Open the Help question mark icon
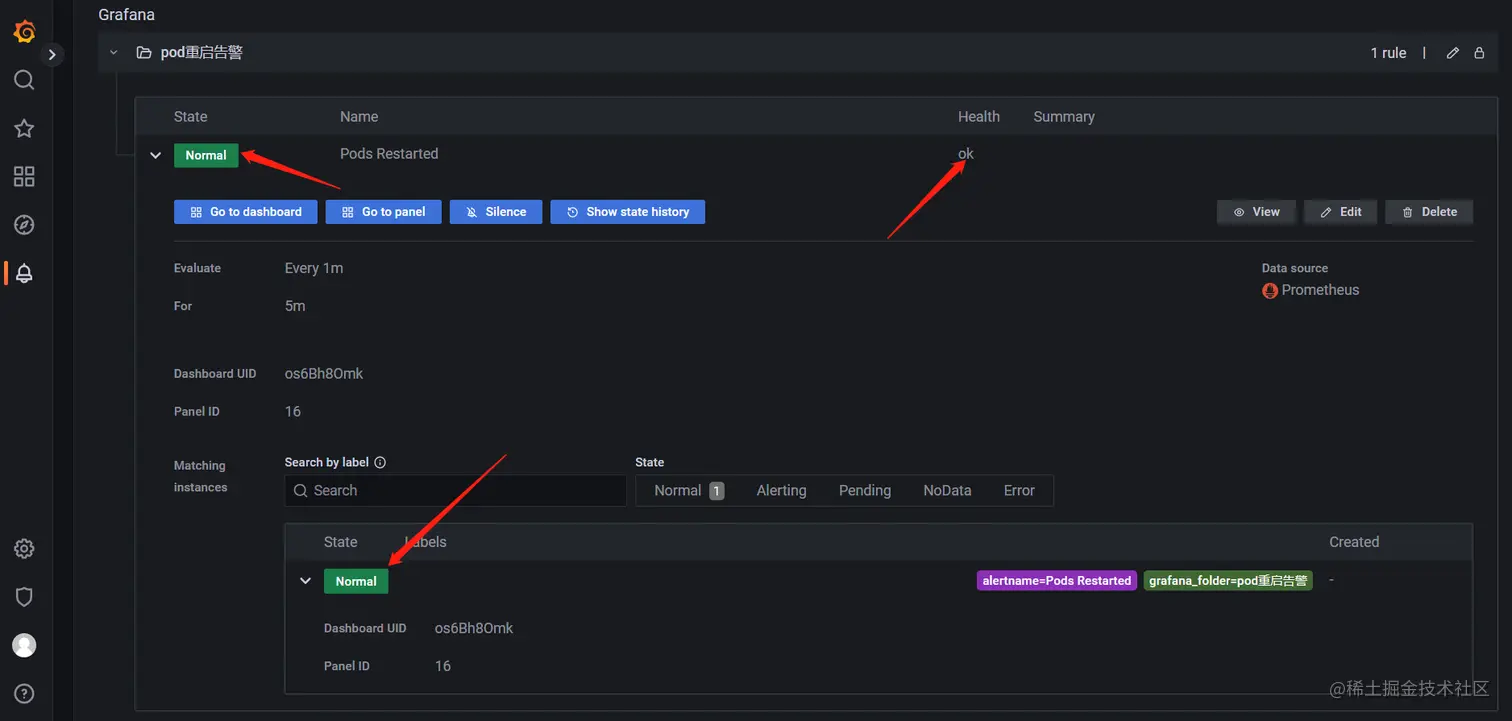 pos(24,693)
